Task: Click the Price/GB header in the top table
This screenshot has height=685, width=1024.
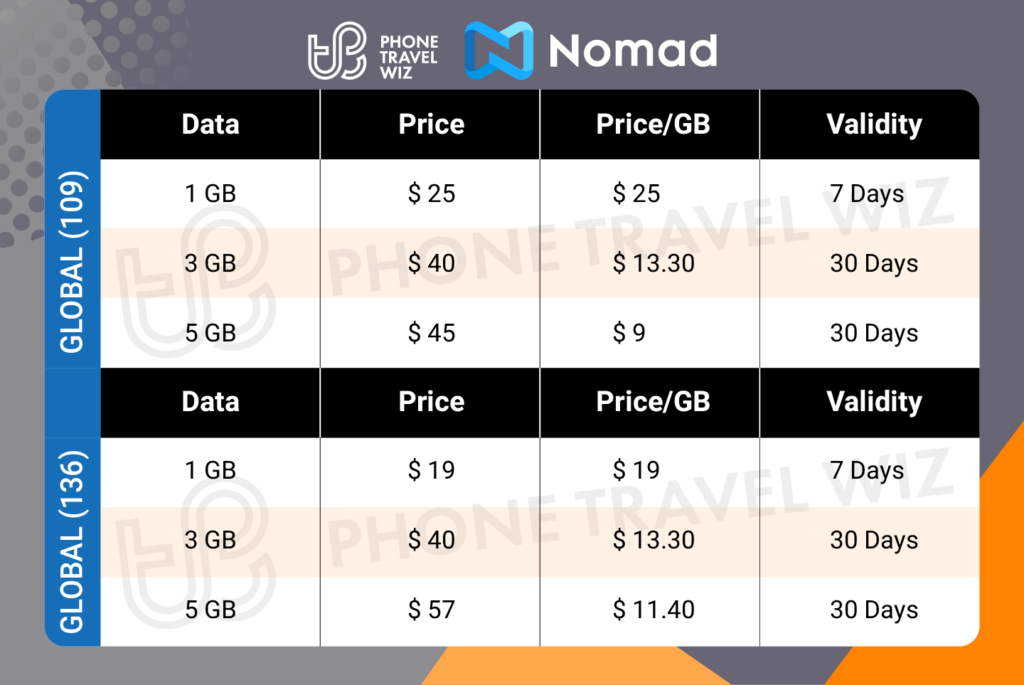Action: tap(652, 125)
